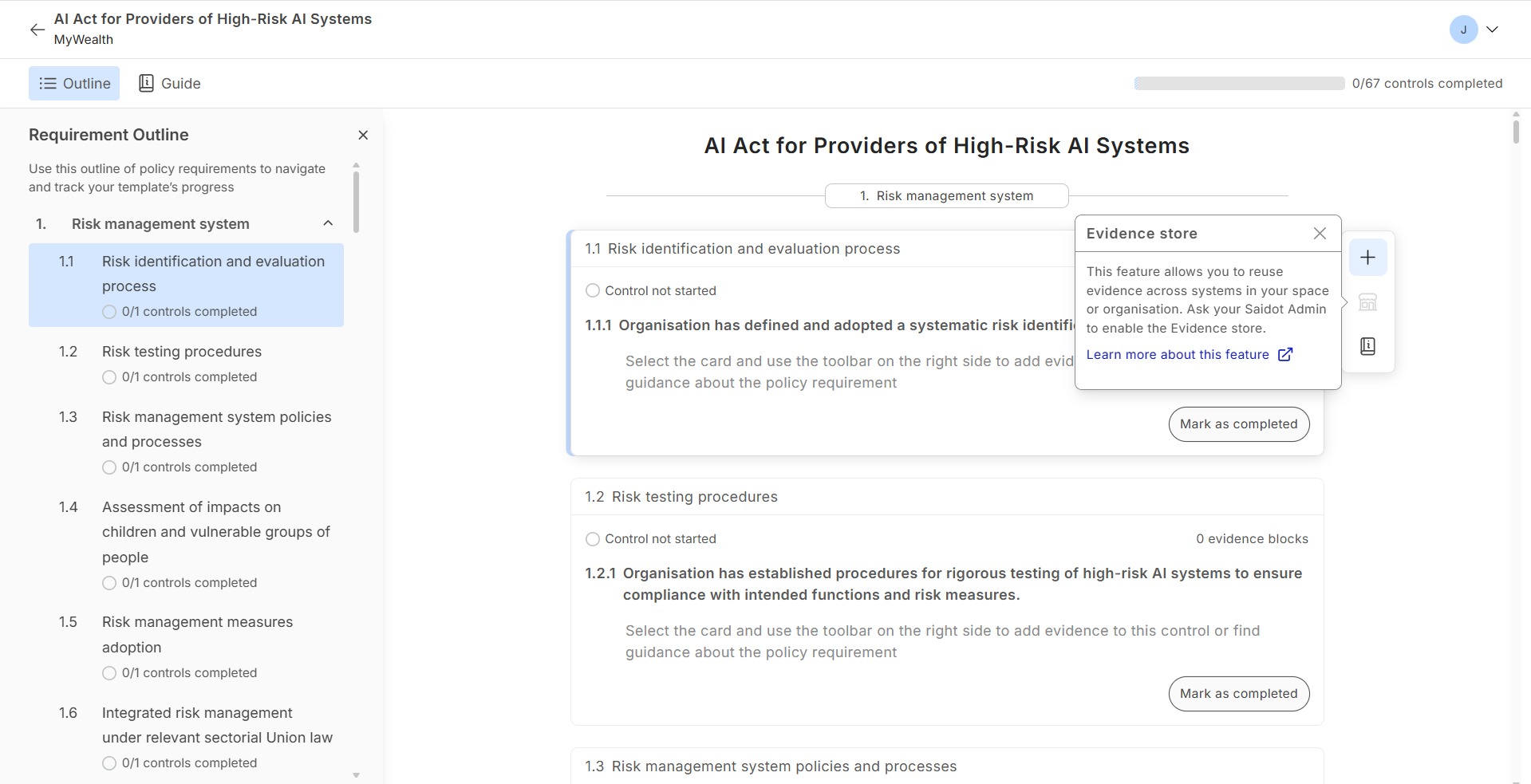The image size is (1531, 784).
Task: Click the controls completed progress bar
Action: (x=1239, y=84)
